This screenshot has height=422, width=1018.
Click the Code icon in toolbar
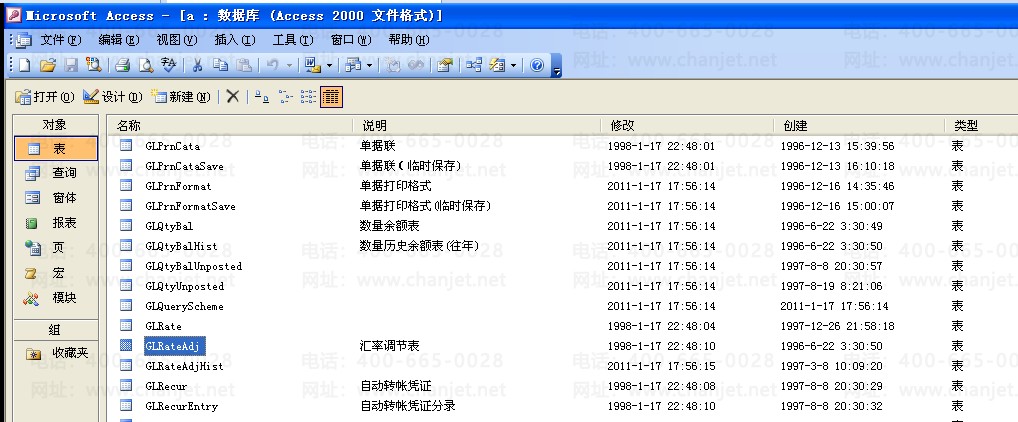click(x=393, y=65)
